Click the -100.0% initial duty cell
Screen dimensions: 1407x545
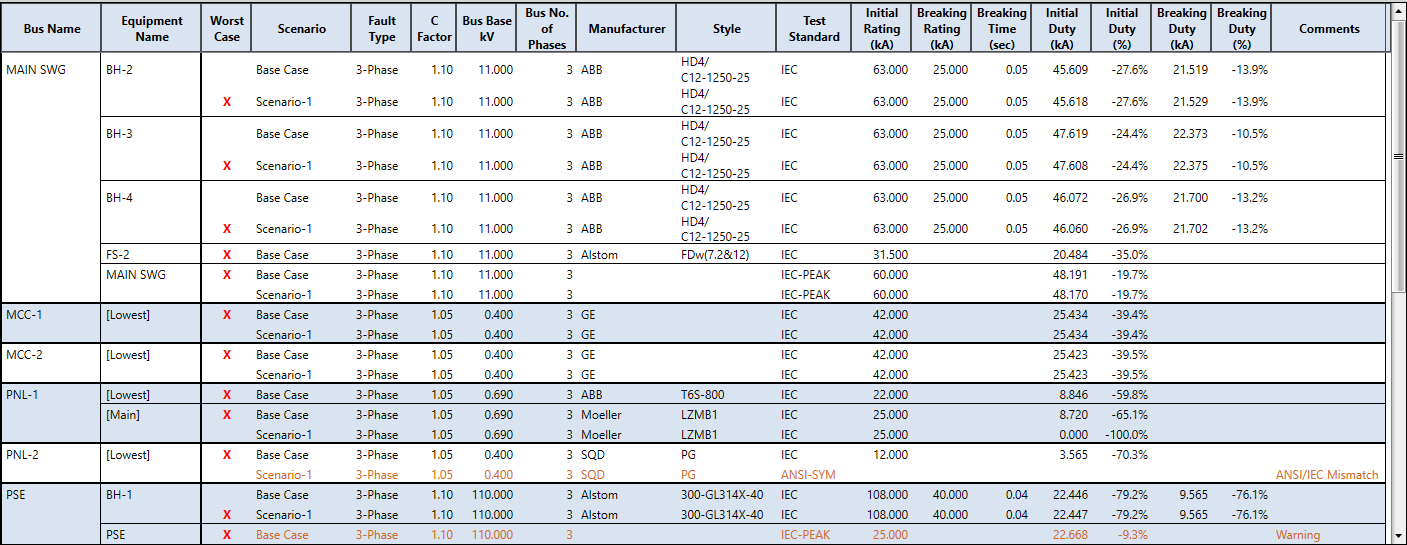[x=1126, y=435]
